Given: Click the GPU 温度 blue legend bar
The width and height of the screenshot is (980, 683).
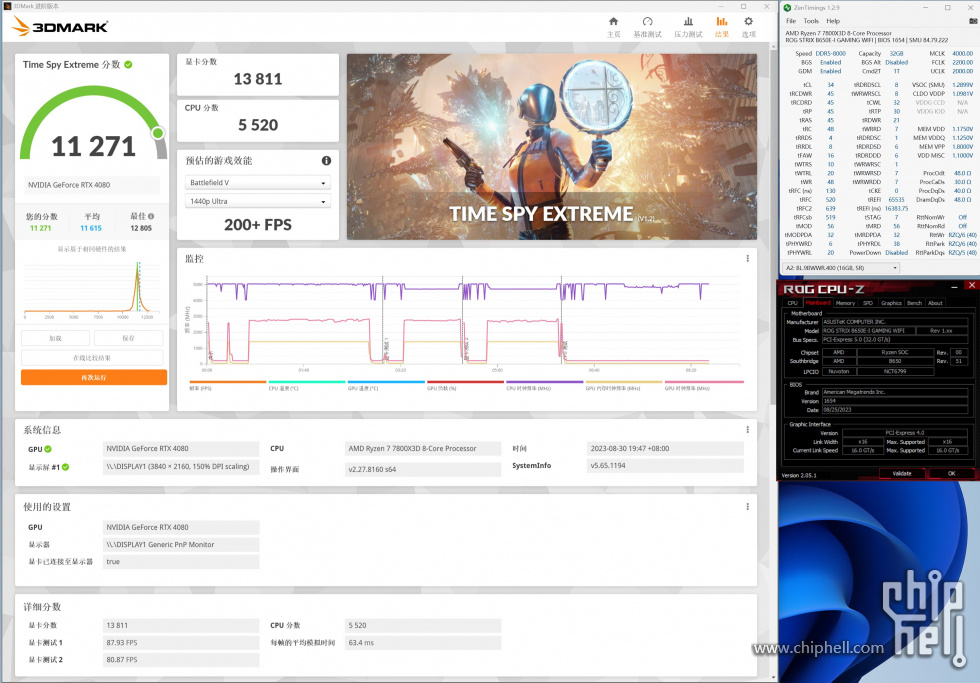Looking at the screenshot, I should click(386, 382).
